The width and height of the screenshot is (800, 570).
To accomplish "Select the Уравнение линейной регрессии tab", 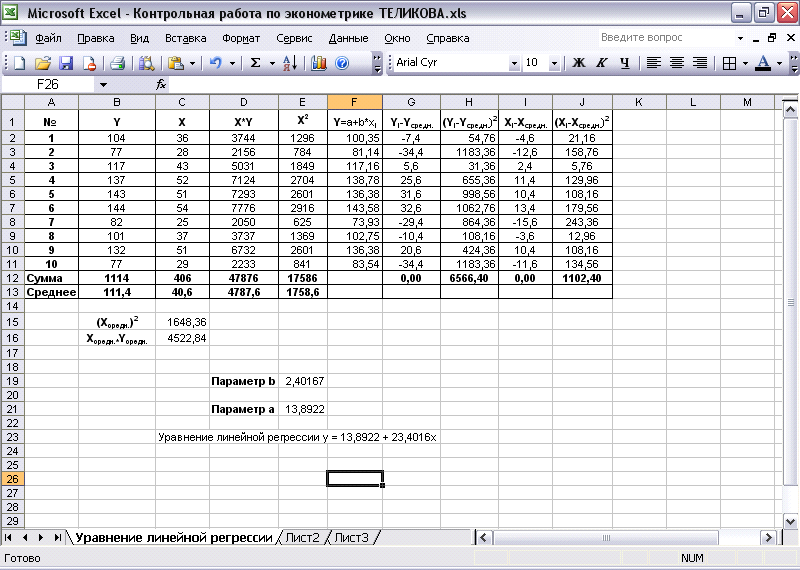I will pyautogui.click(x=174, y=537).
